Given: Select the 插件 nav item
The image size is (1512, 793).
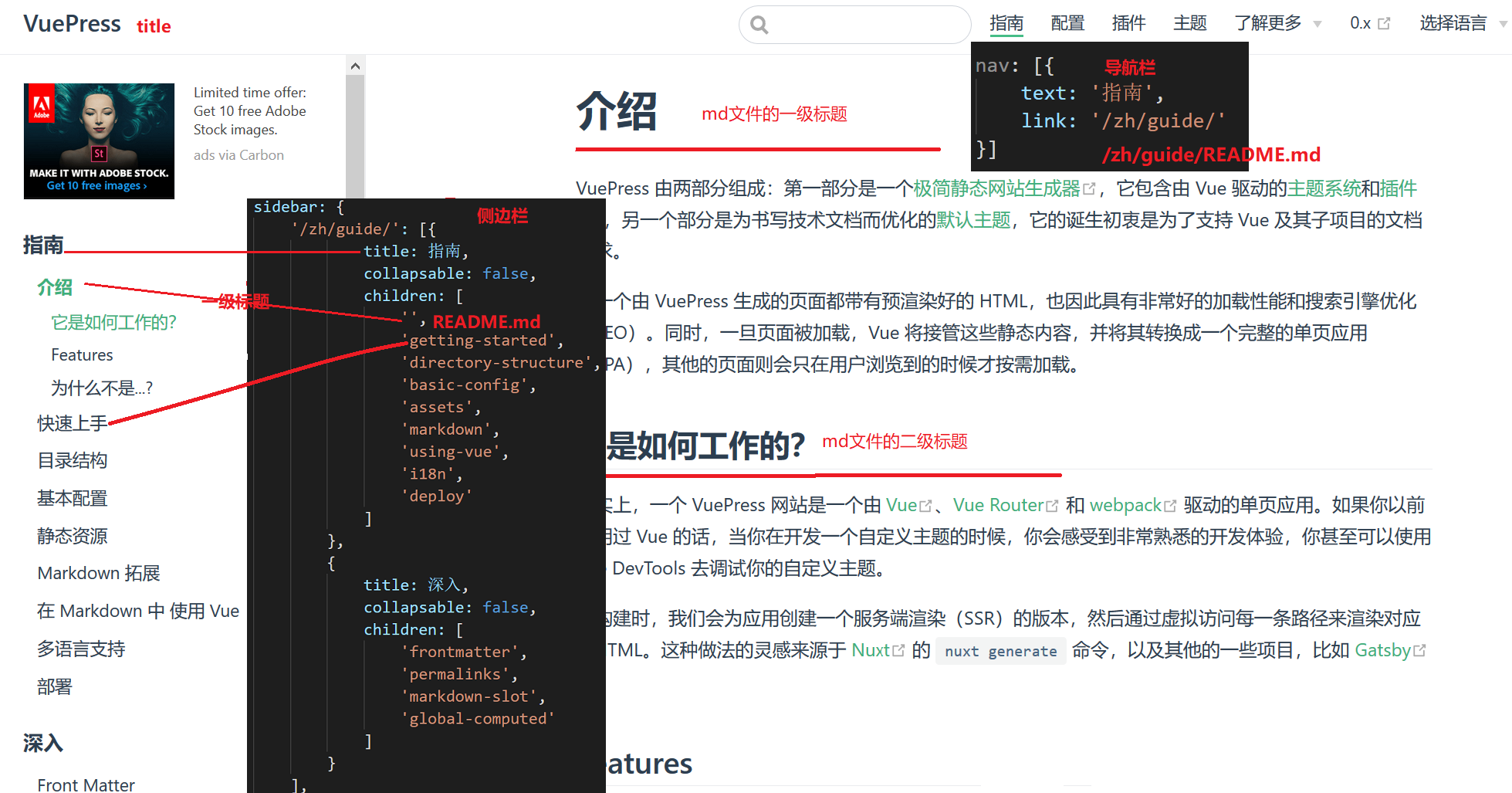Looking at the screenshot, I should tap(1128, 23).
